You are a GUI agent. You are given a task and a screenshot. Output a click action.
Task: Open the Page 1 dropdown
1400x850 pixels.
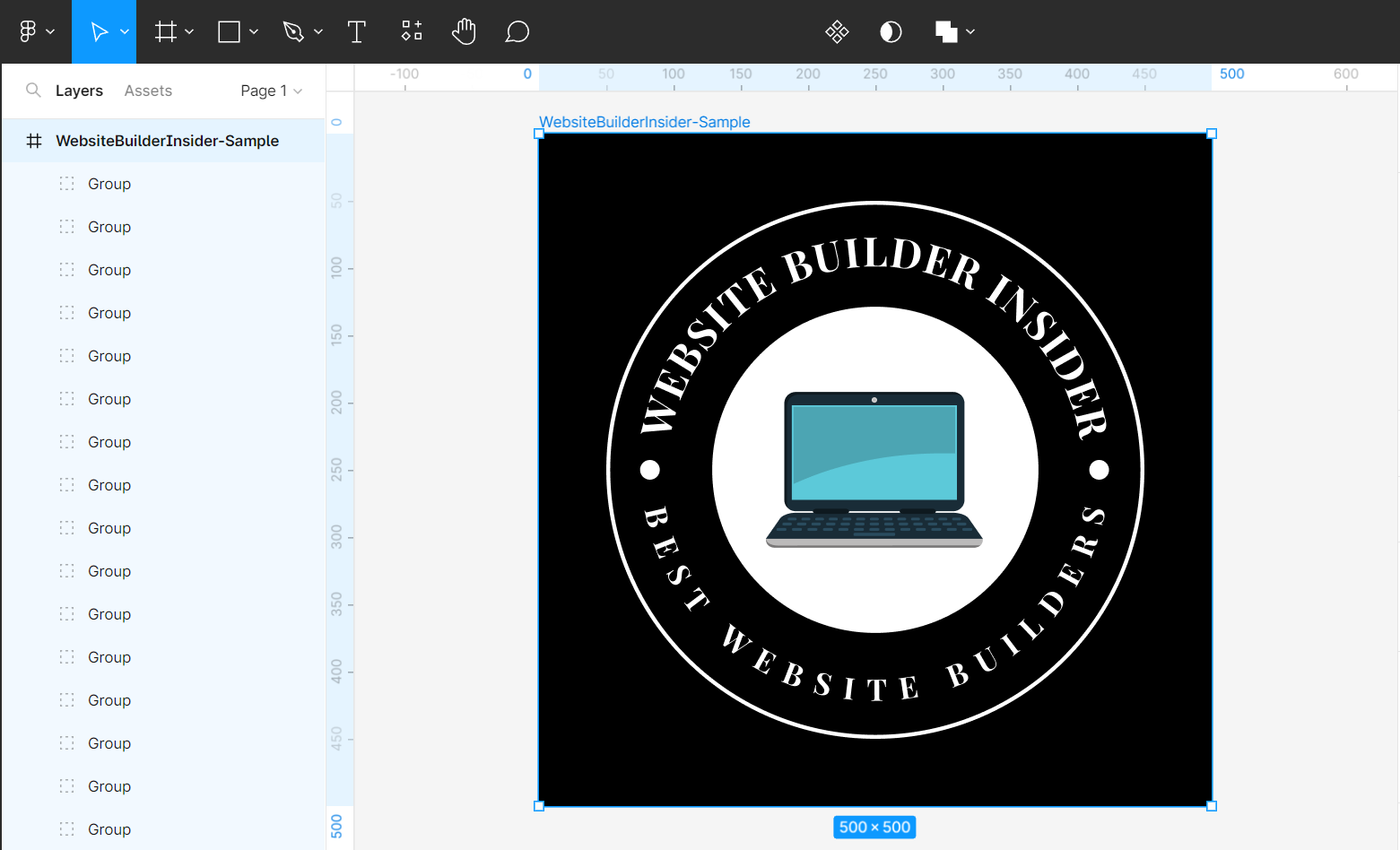pyautogui.click(x=271, y=91)
